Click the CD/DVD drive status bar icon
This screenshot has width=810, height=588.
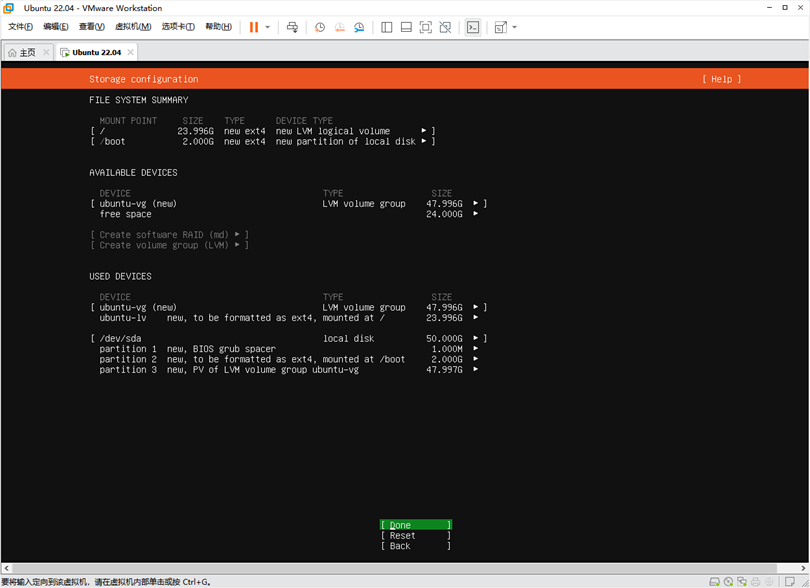click(x=728, y=582)
